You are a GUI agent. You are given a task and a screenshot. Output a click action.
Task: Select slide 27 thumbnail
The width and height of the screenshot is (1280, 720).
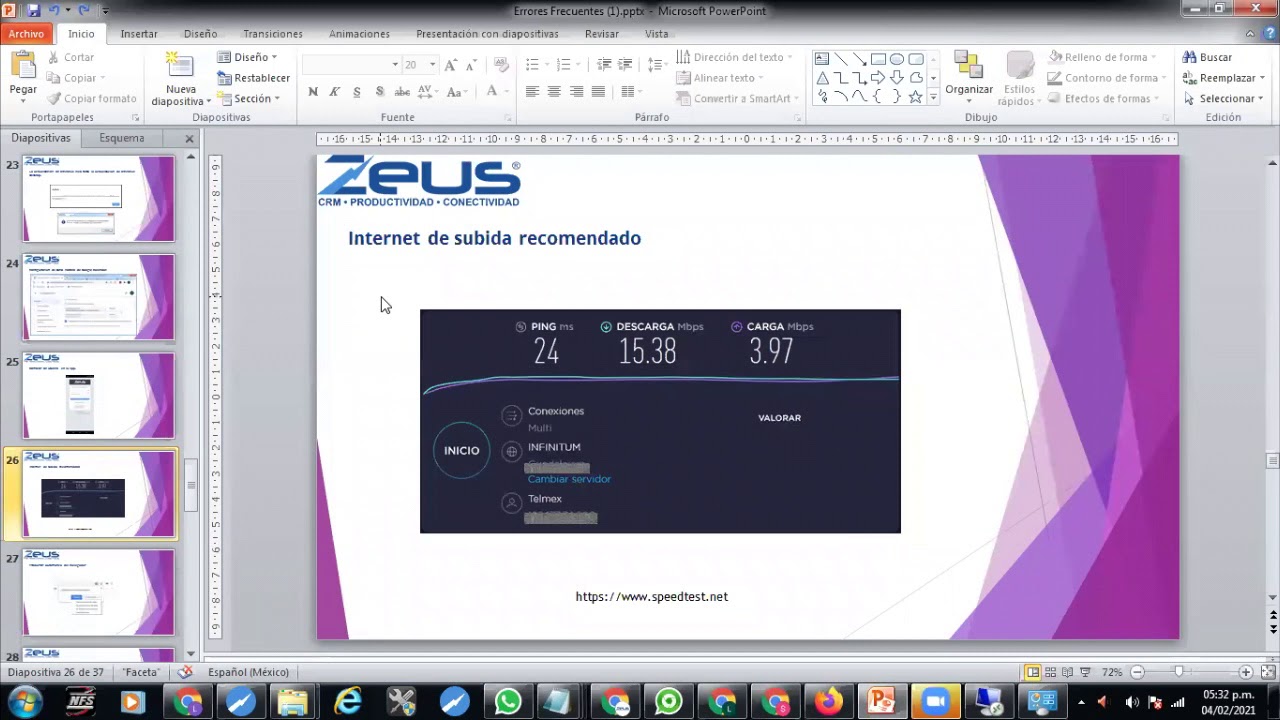(99, 592)
